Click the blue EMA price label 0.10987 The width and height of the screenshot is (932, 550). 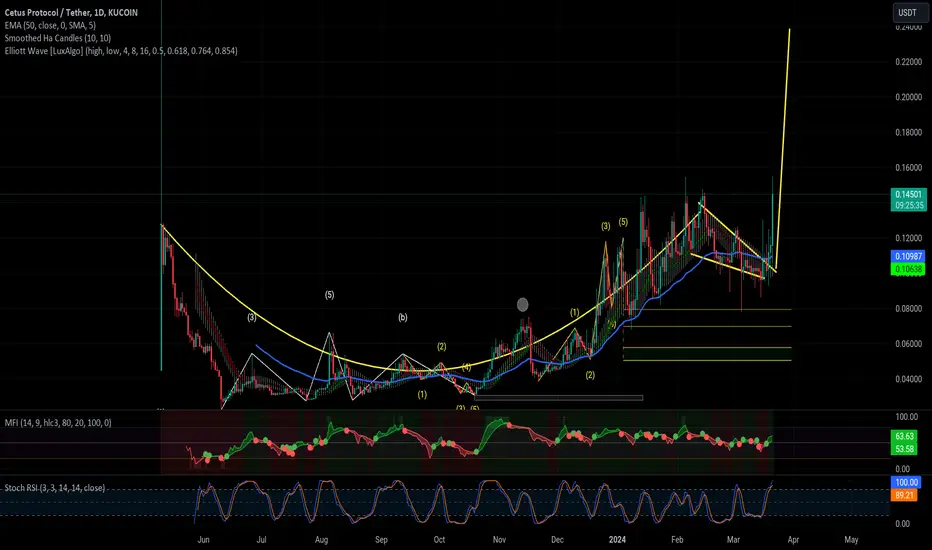[x=908, y=256]
